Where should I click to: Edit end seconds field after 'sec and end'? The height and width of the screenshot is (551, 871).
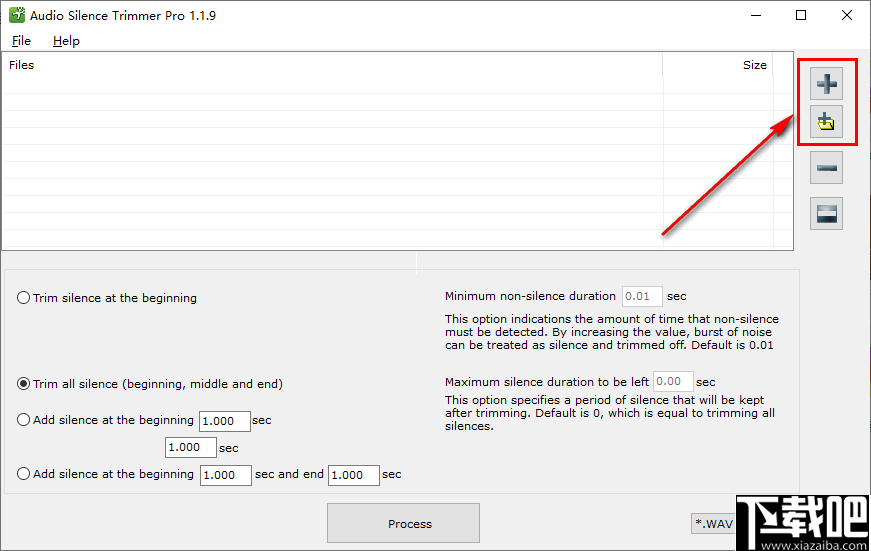pyautogui.click(x=354, y=475)
